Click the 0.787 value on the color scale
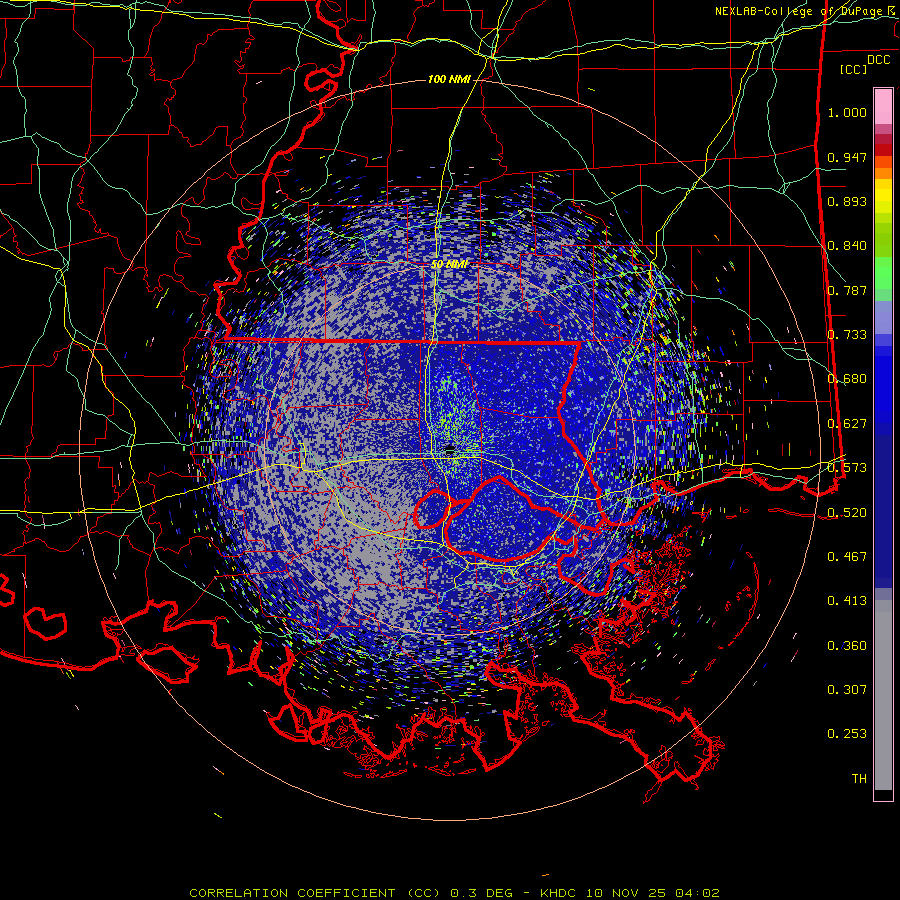 [x=847, y=290]
